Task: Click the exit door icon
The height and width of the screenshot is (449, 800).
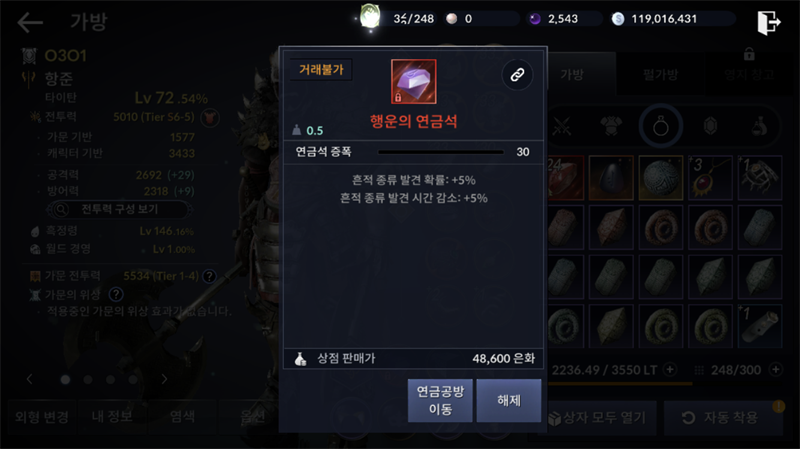Action: [x=768, y=22]
